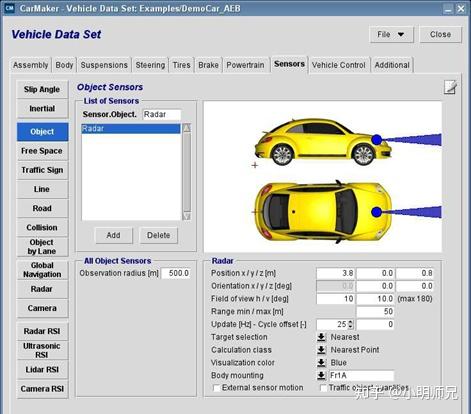The height and width of the screenshot is (414, 471).
Task: Click the Delete sensor button
Action: [x=159, y=235]
